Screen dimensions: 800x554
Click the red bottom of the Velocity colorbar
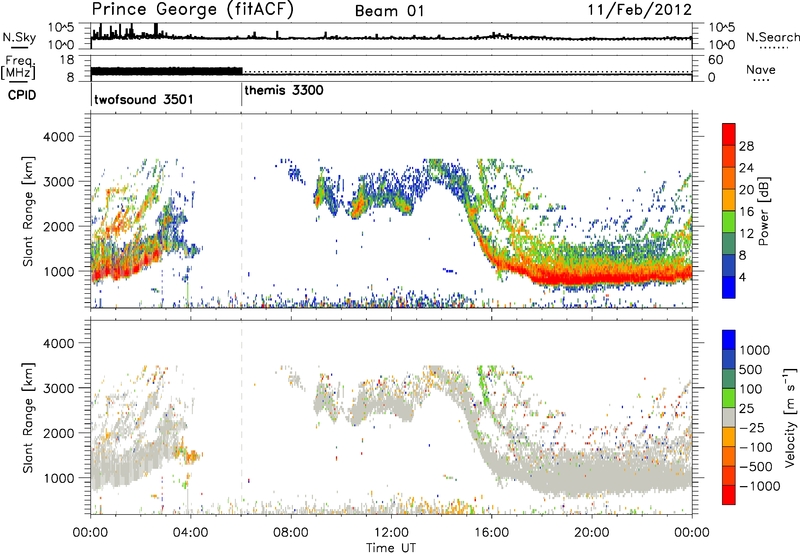tap(729, 495)
